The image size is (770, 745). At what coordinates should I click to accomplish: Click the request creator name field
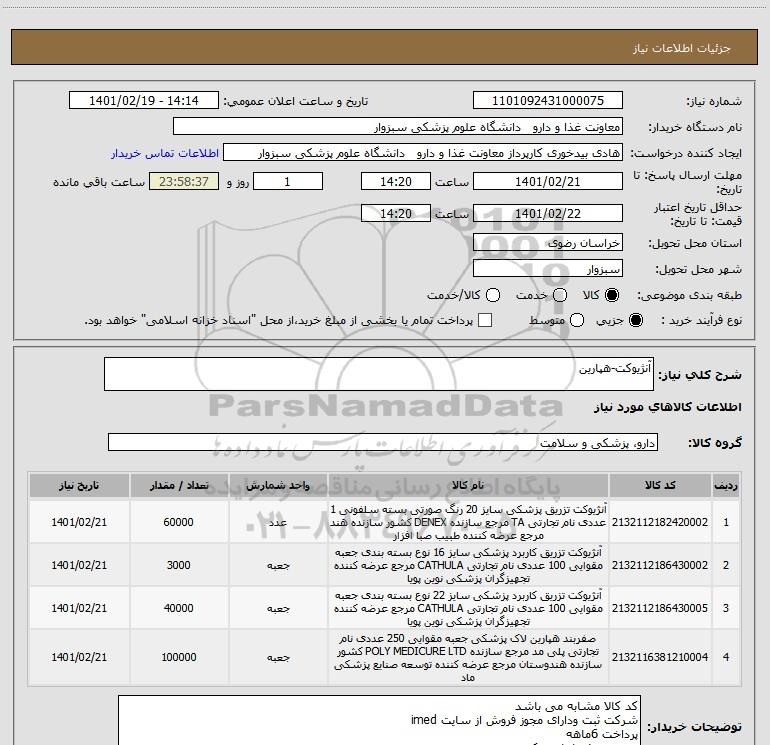pyautogui.click(x=423, y=153)
